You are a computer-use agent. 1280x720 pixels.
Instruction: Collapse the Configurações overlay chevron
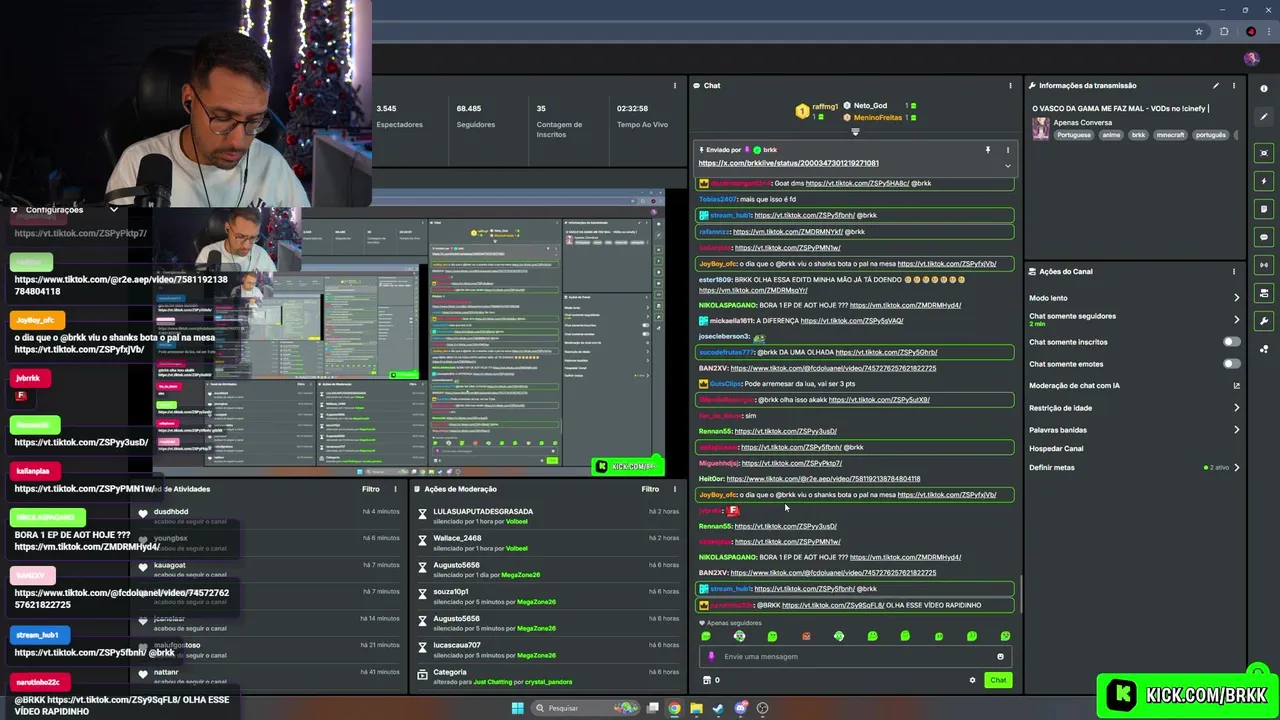(x=113, y=210)
